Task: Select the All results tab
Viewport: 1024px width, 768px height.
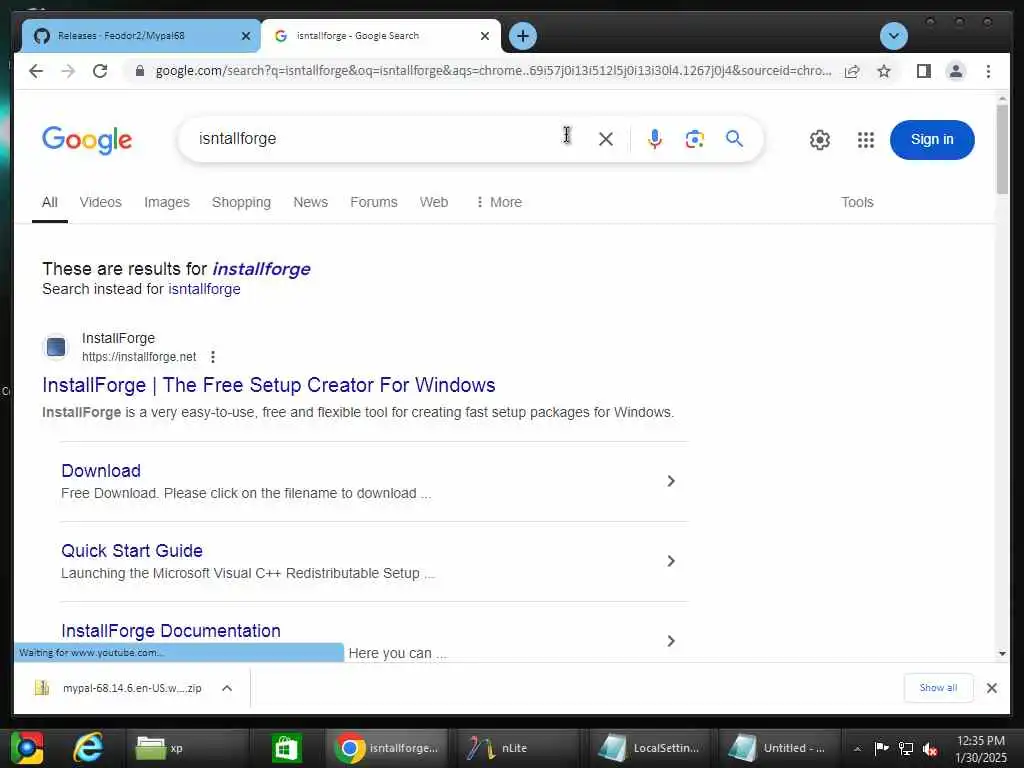Action: [50, 202]
